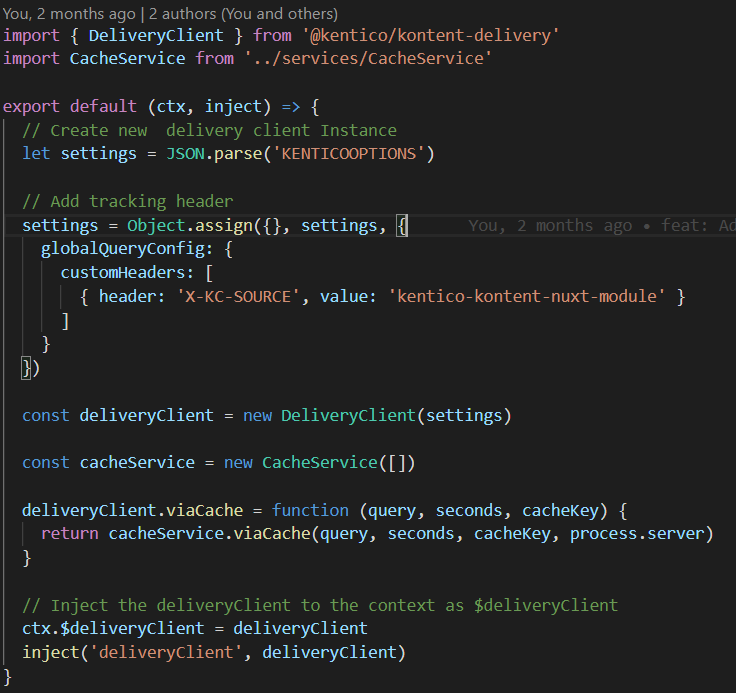Click the 'kentico-kontent-nuxt-module' value string
Image resolution: width=736 pixels, height=693 pixels.
pos(526,297)
